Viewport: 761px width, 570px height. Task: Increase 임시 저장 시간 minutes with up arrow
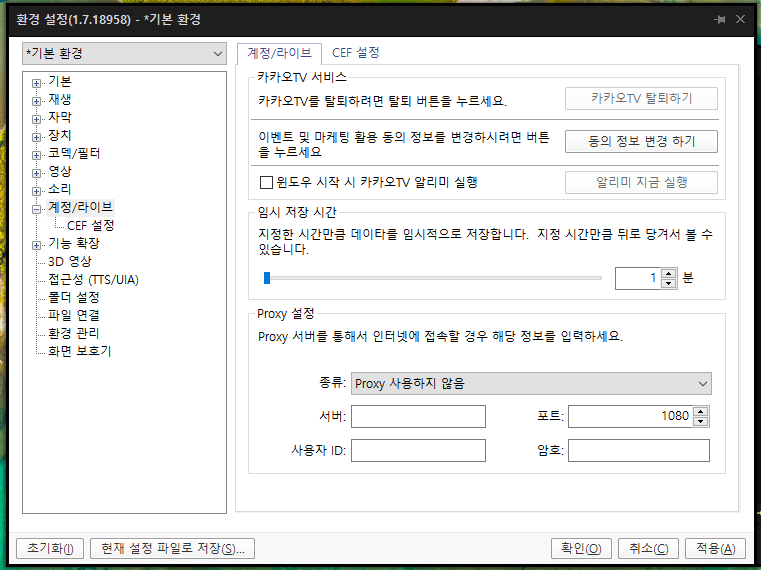(669, 273)
